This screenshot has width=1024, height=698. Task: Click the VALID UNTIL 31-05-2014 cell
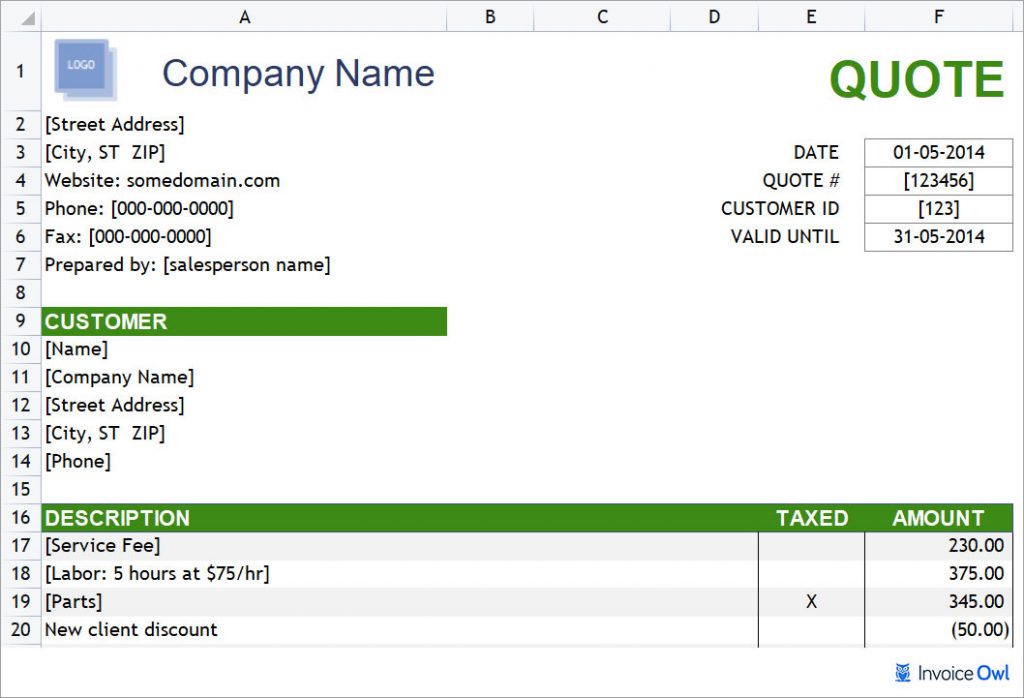click(938, 236)
